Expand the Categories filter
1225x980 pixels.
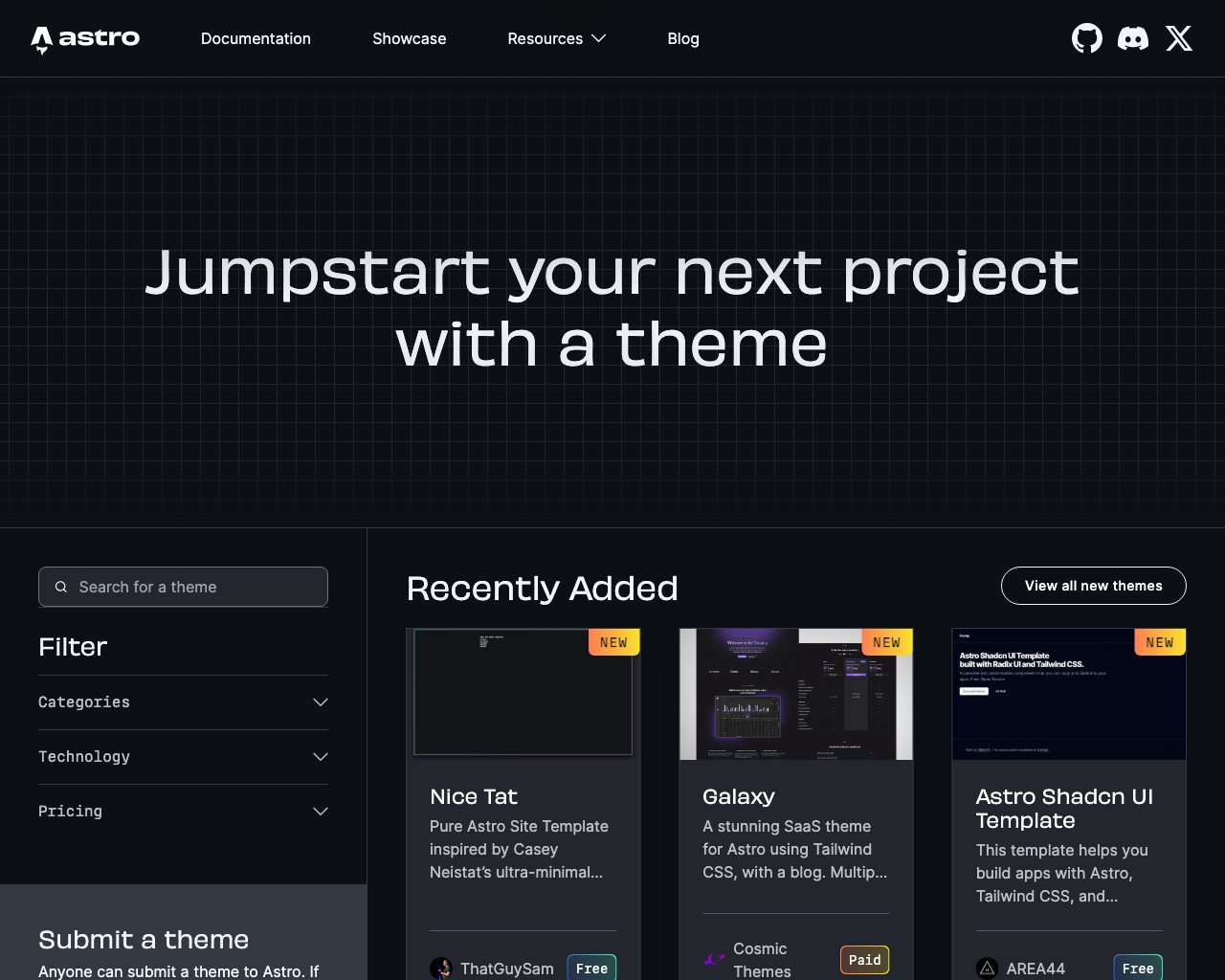click(x=183, y=702)
